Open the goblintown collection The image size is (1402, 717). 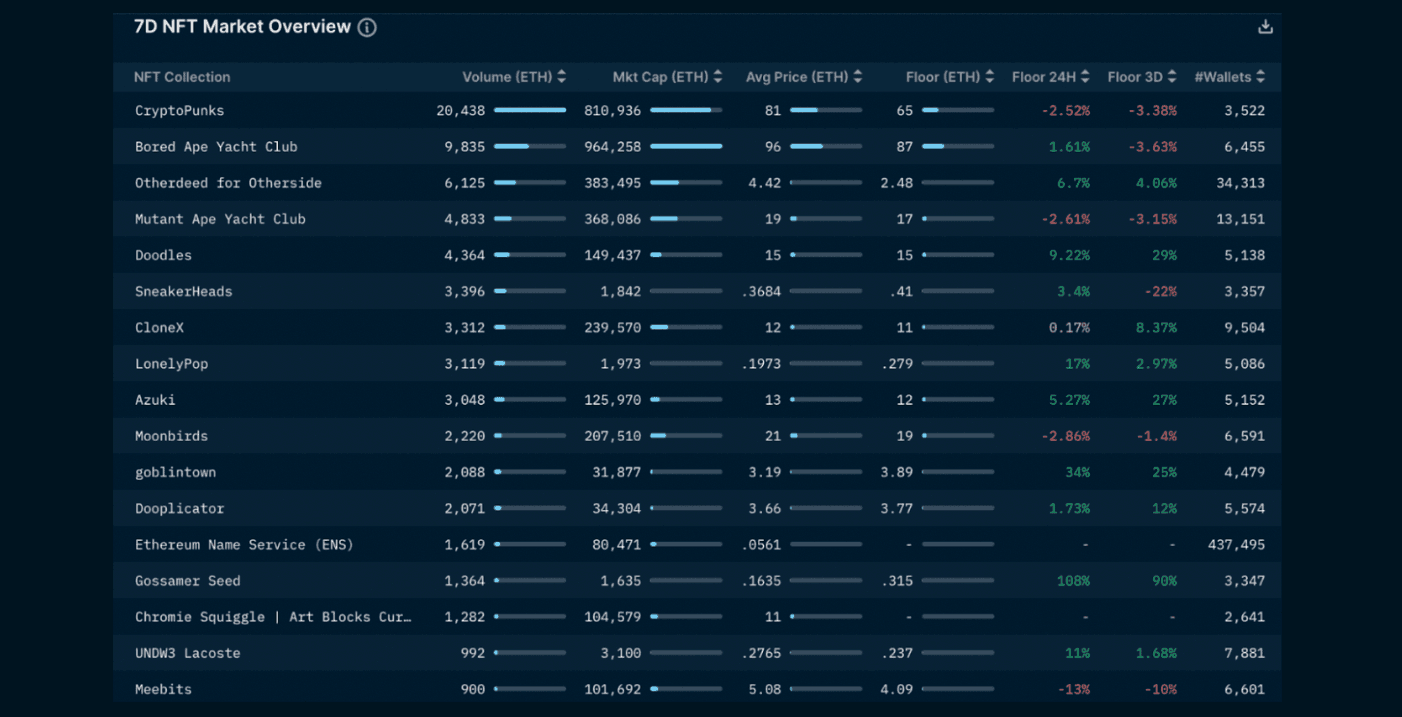175,472
